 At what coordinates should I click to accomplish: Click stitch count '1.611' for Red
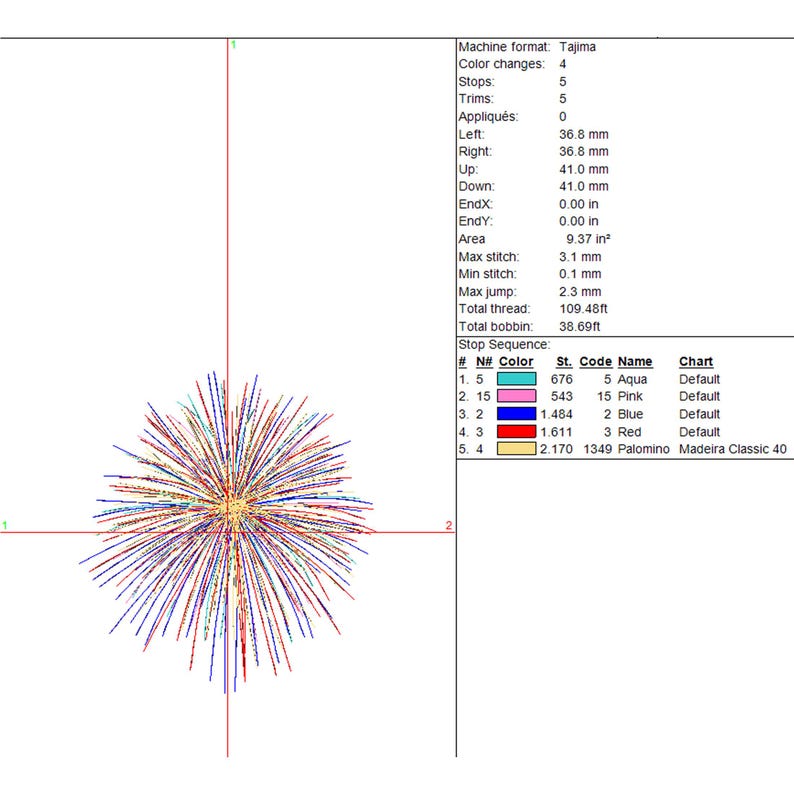[556, 432]
